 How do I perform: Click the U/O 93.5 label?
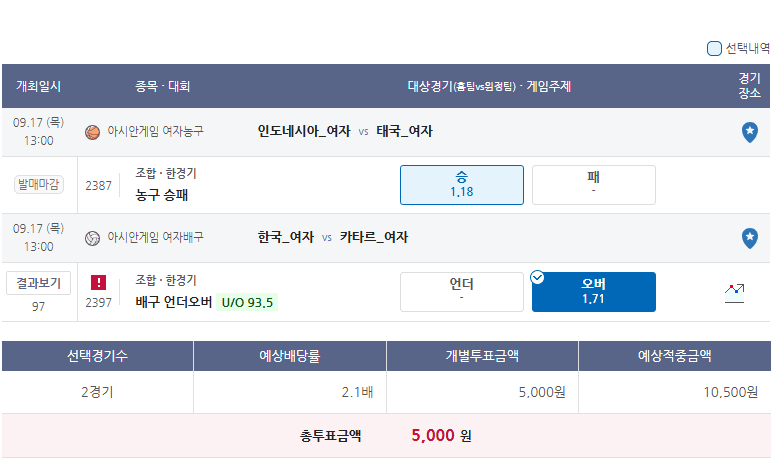247,302
